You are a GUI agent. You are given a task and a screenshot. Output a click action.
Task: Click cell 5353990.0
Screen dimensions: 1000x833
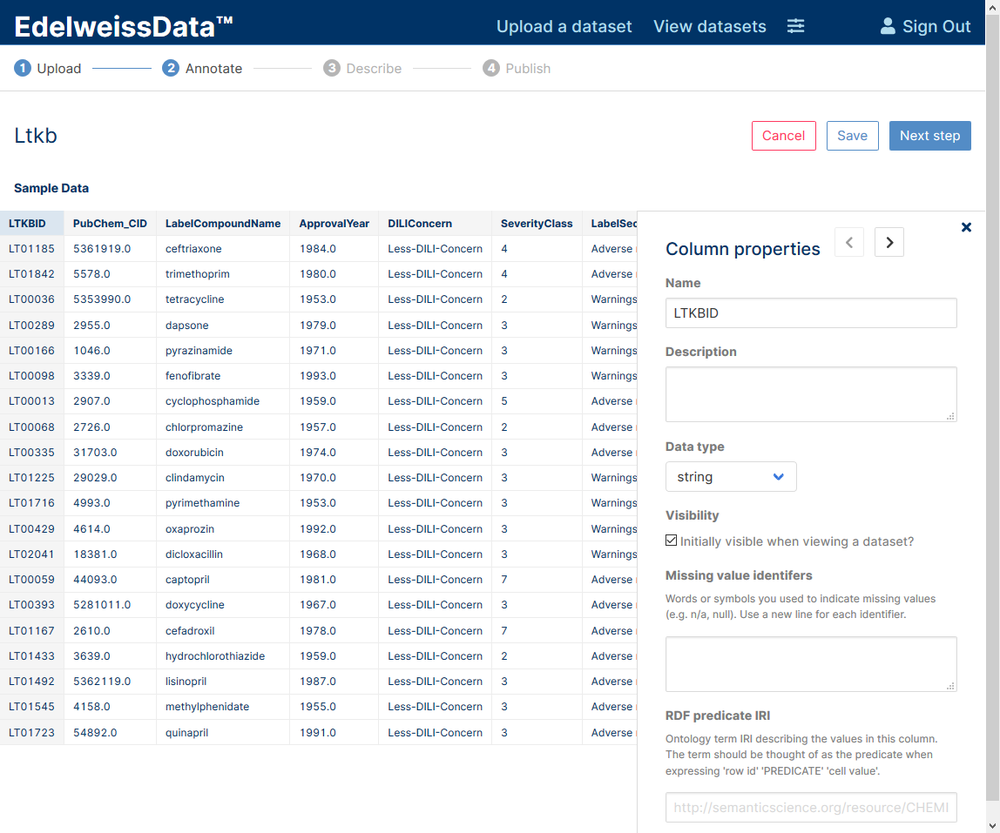pos(110,299)
